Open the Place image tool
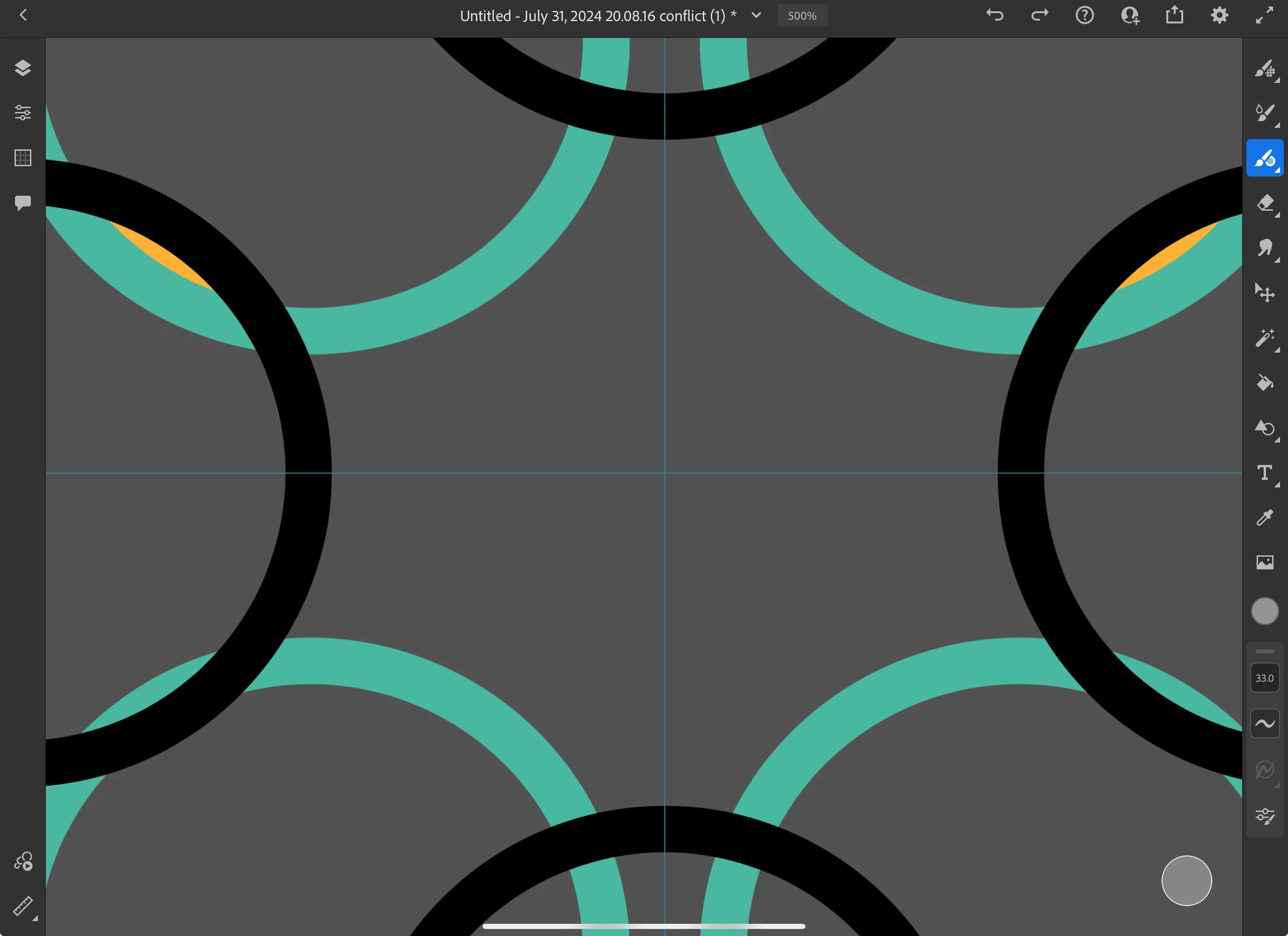 point(1264,562)
